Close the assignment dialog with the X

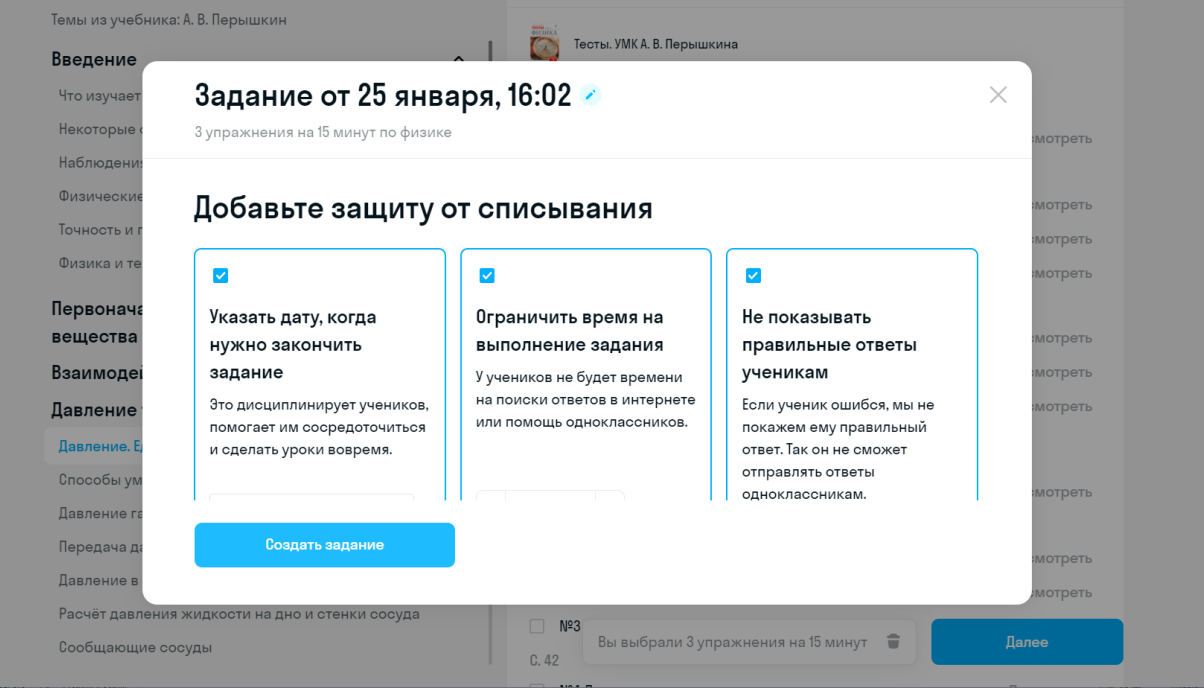998,95
